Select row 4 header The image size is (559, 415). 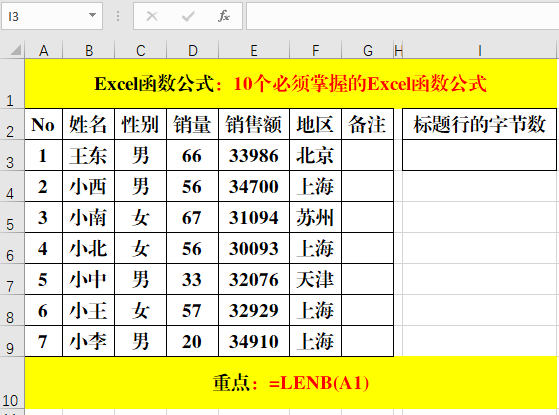(x=12, y=186)
